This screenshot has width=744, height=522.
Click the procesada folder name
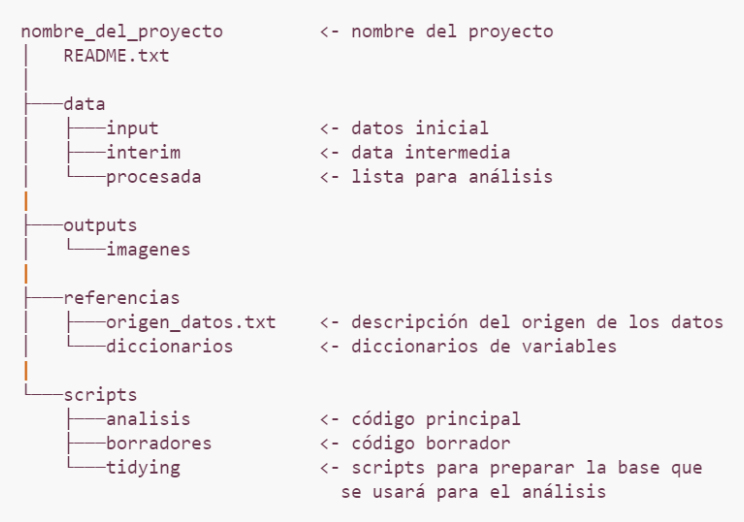coord(153,177)
